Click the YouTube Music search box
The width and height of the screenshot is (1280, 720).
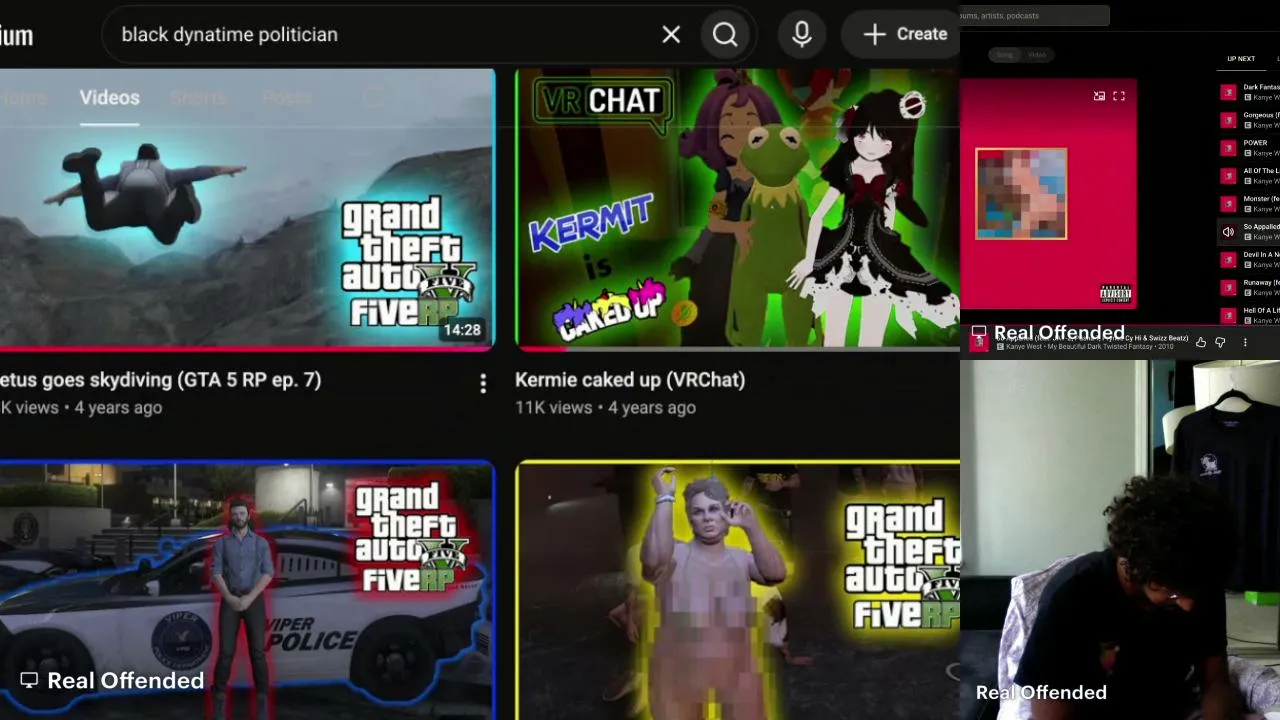coord(1035,16)
